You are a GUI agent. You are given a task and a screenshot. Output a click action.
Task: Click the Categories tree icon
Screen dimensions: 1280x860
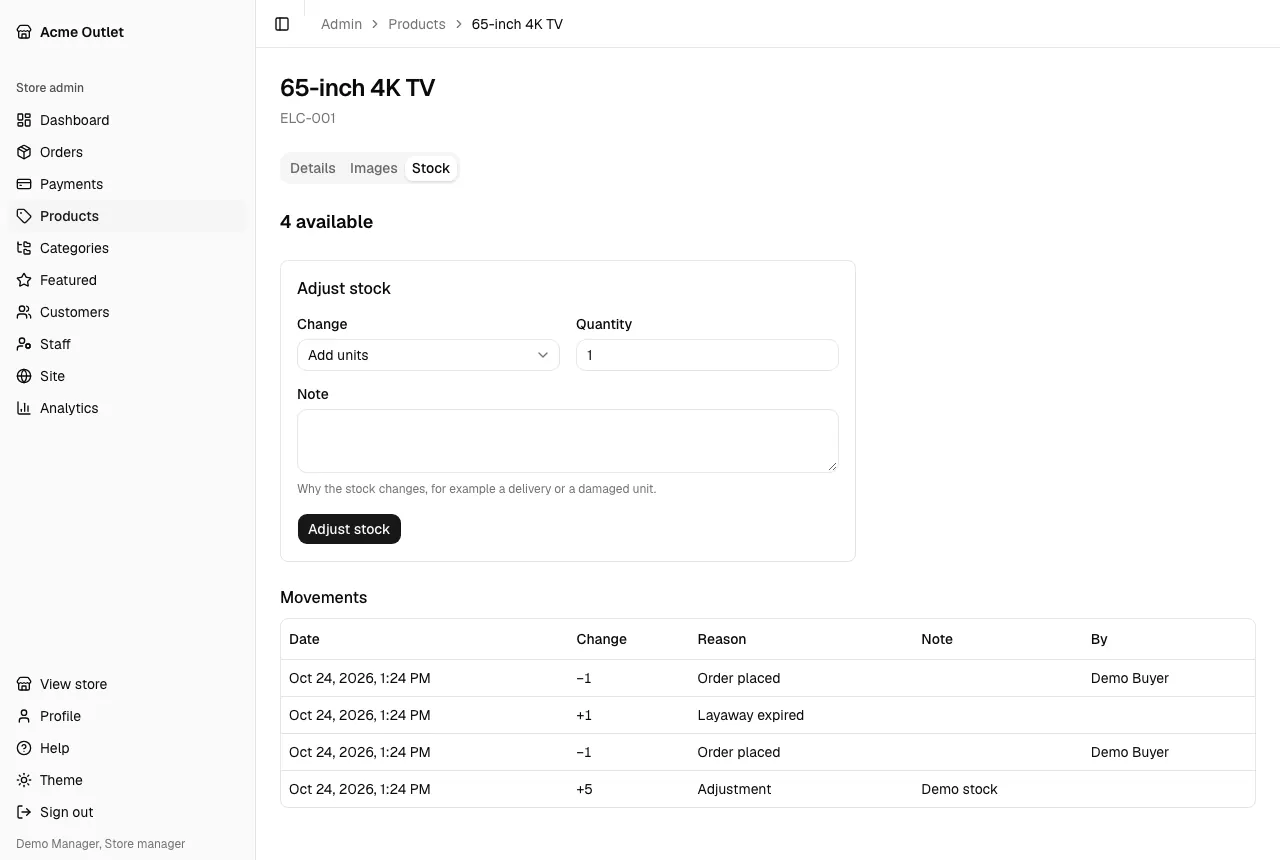24,248
